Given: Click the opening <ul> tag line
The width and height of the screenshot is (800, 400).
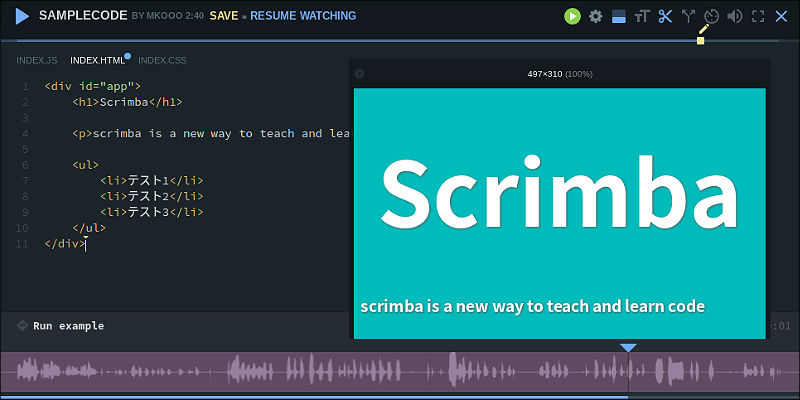Looking at the screenshot, I should [x=86, y=165].
